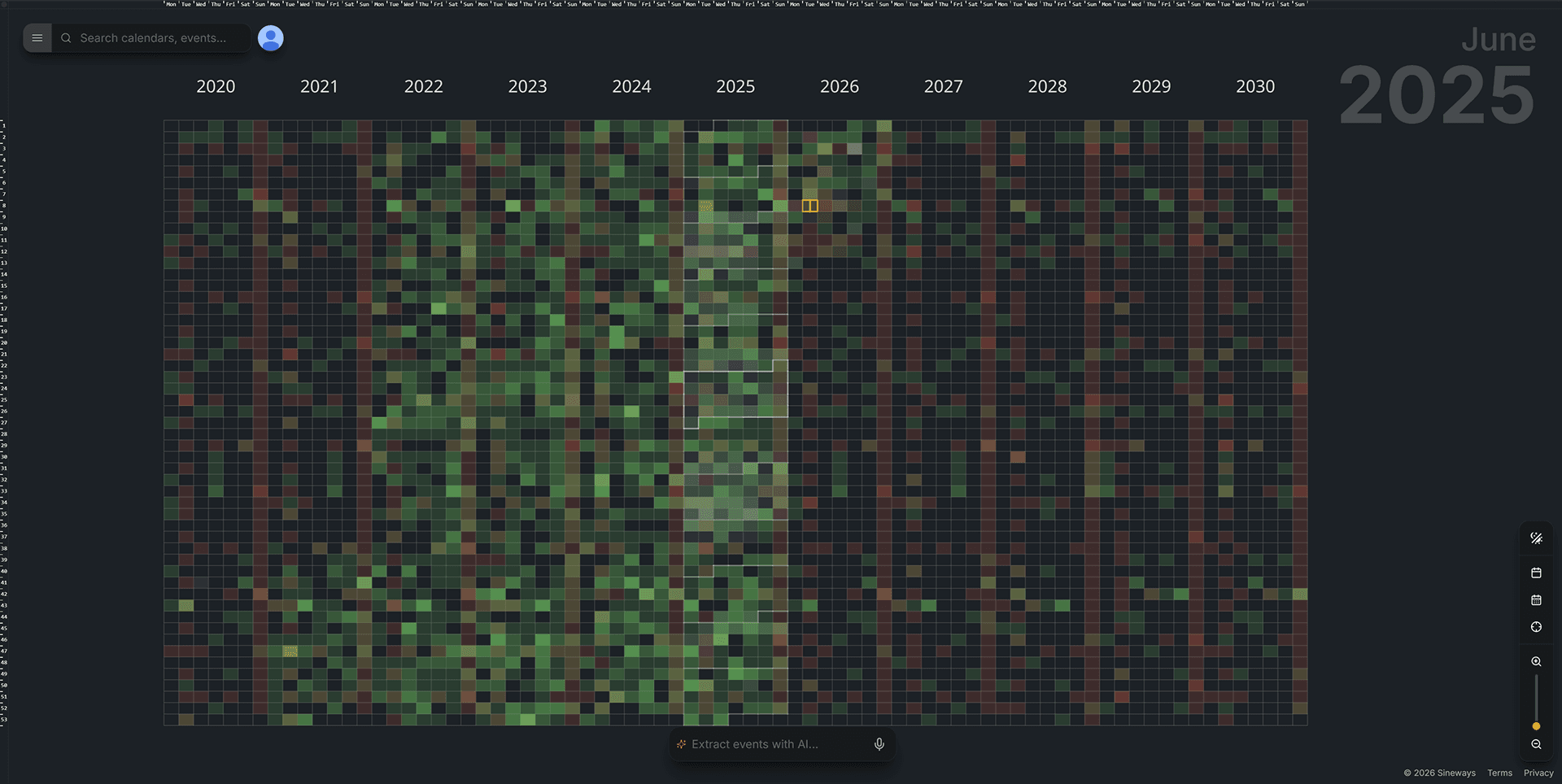This screenshot has height=784, width=1562.
Task: Jump to the 2030 year column
Action: 1255,86
